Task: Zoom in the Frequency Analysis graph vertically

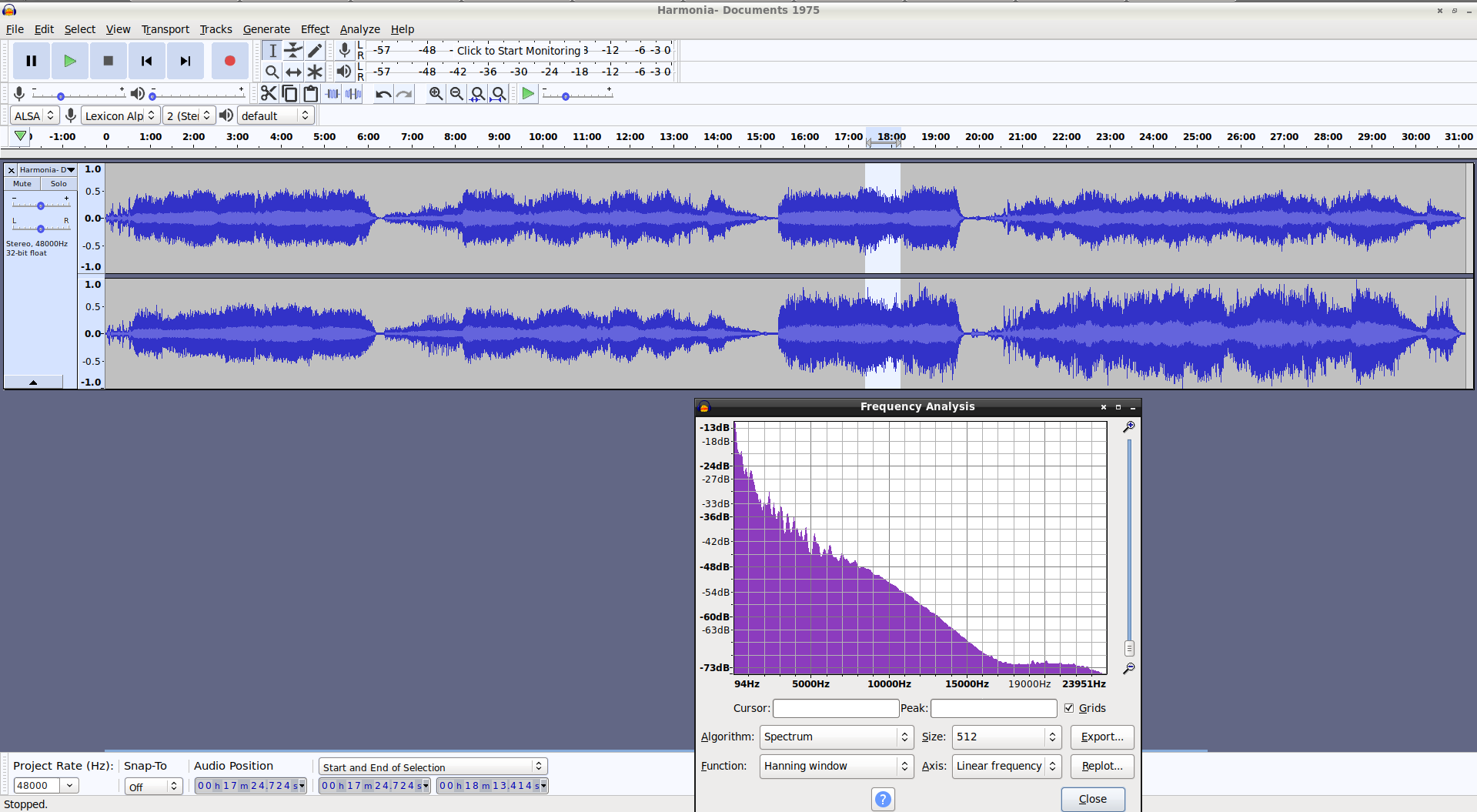Action: (1129, 426)
